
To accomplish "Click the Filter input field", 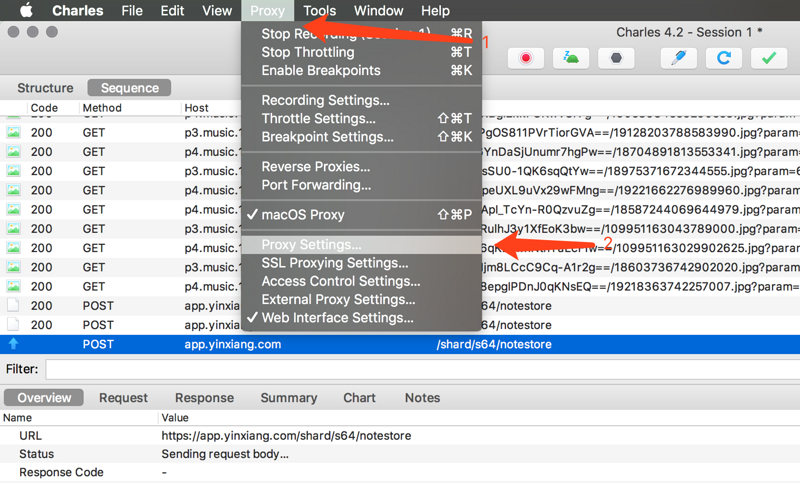I will (x=422, y=369).
